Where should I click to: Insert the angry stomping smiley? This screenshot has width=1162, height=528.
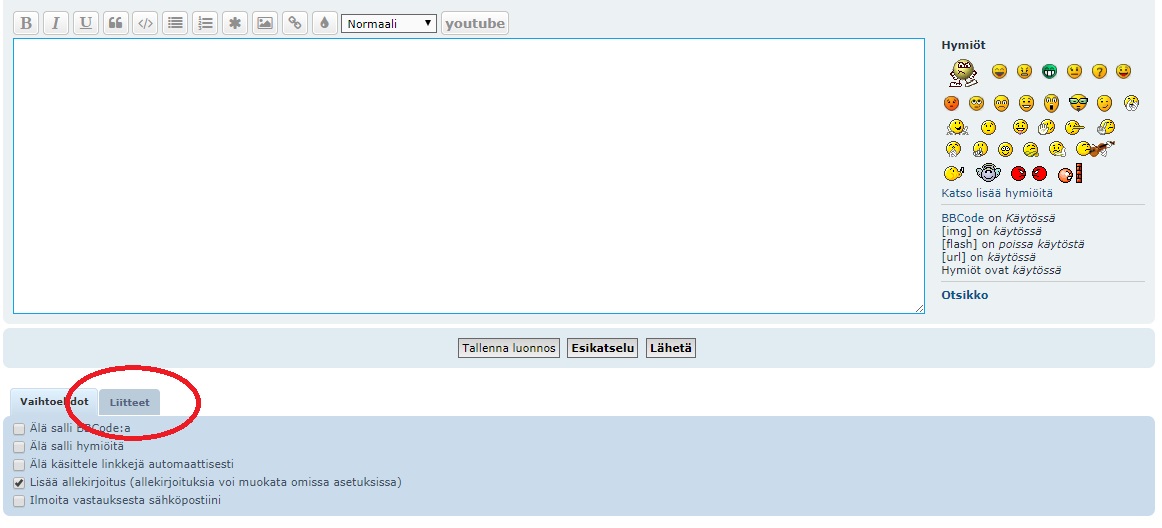963,73
